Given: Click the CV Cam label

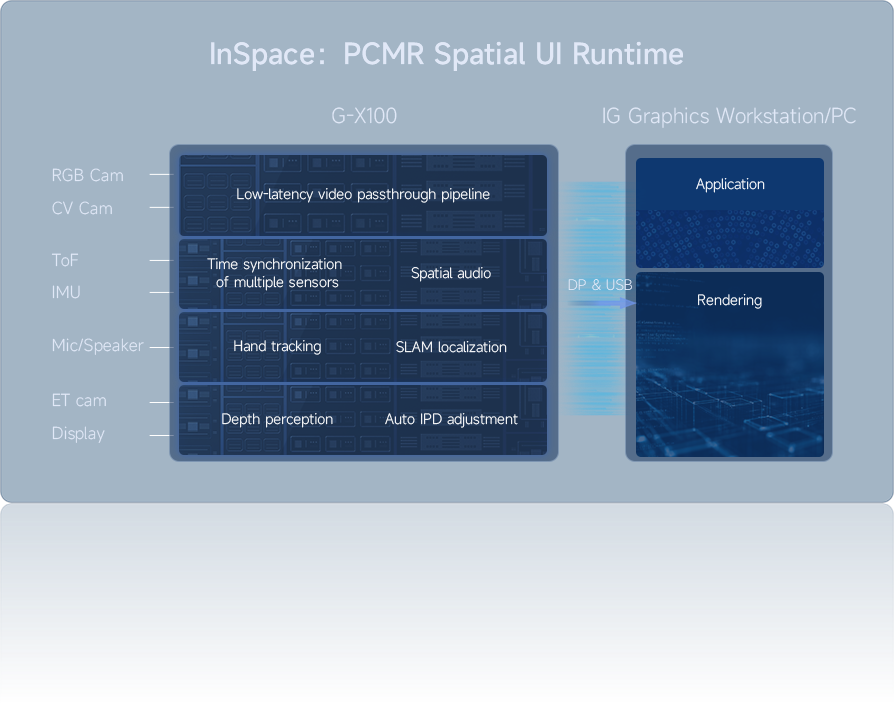Looking at the screenshot, I should pos(82,208).
